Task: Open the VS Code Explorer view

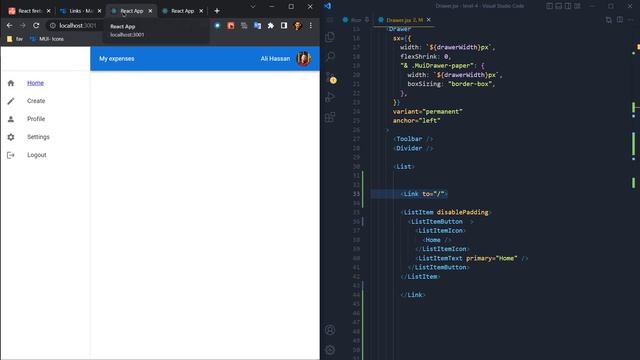Action: click(x=330, y=37)
